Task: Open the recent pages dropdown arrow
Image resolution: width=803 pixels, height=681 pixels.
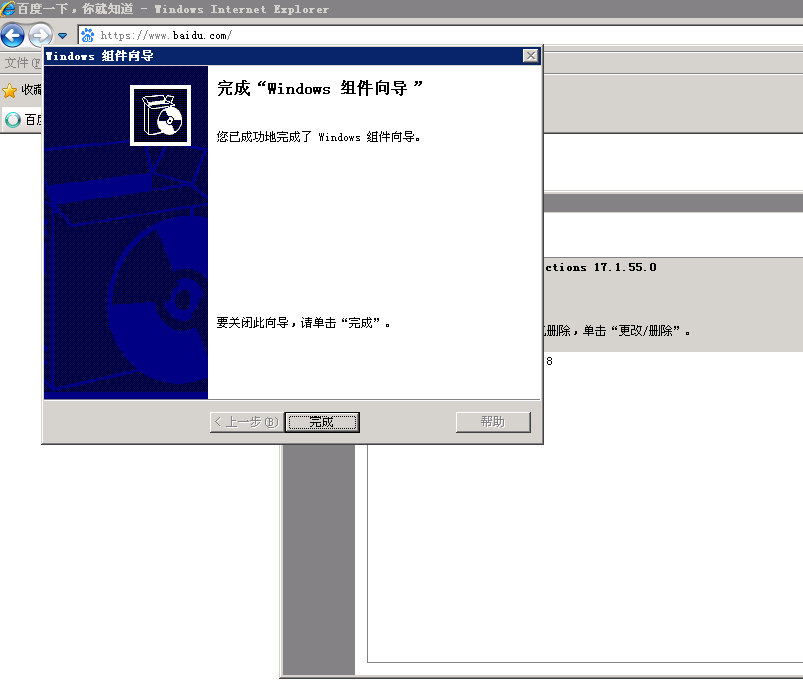Action: [62, 36]
